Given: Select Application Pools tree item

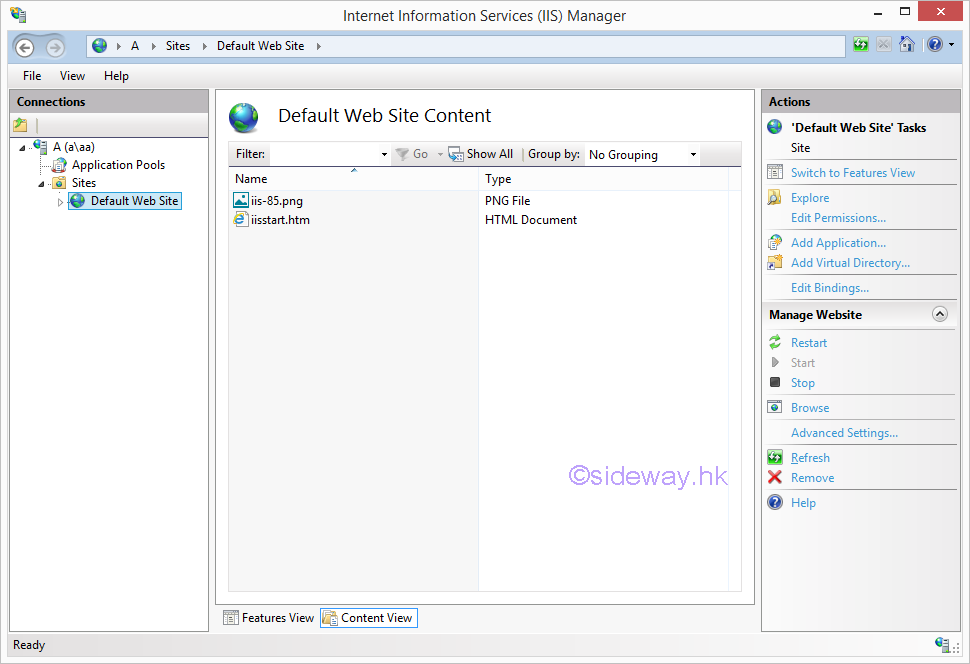Looking at the screenshot, I should click(x=118, y=165).
